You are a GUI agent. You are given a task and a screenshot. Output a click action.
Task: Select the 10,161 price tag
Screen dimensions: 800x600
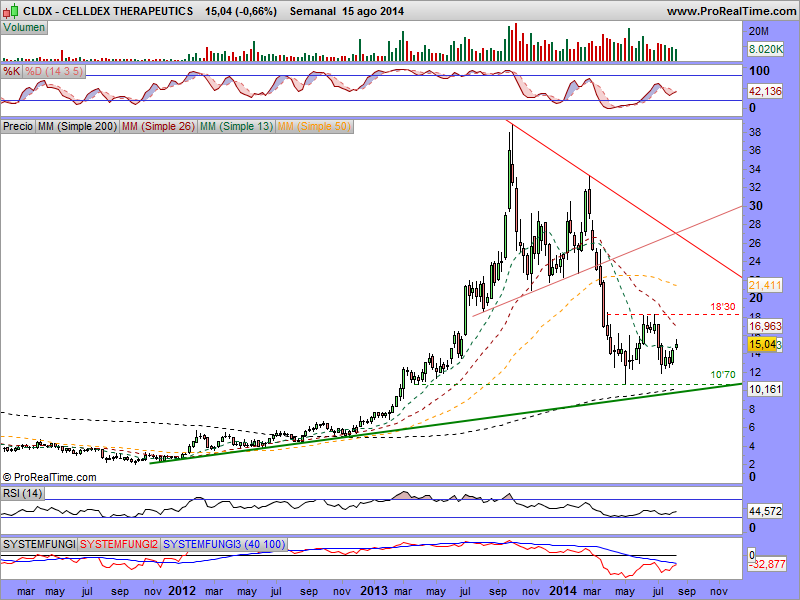click(x=765, y=389)
